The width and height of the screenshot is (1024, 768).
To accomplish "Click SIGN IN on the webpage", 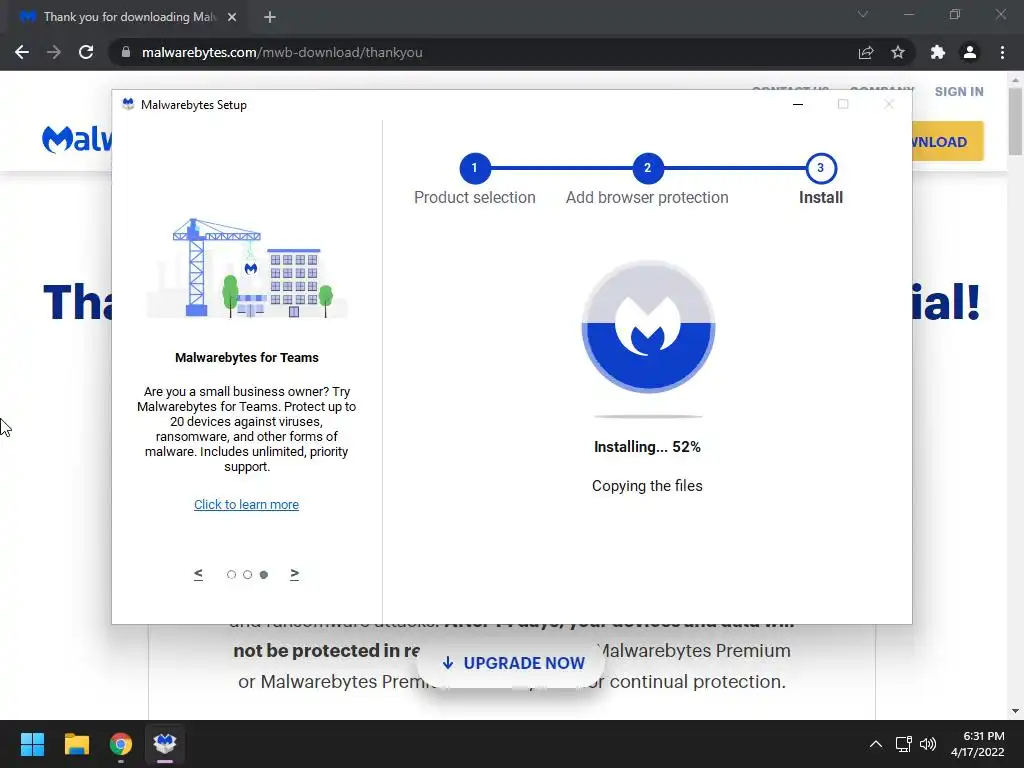I will pos(959,92).
